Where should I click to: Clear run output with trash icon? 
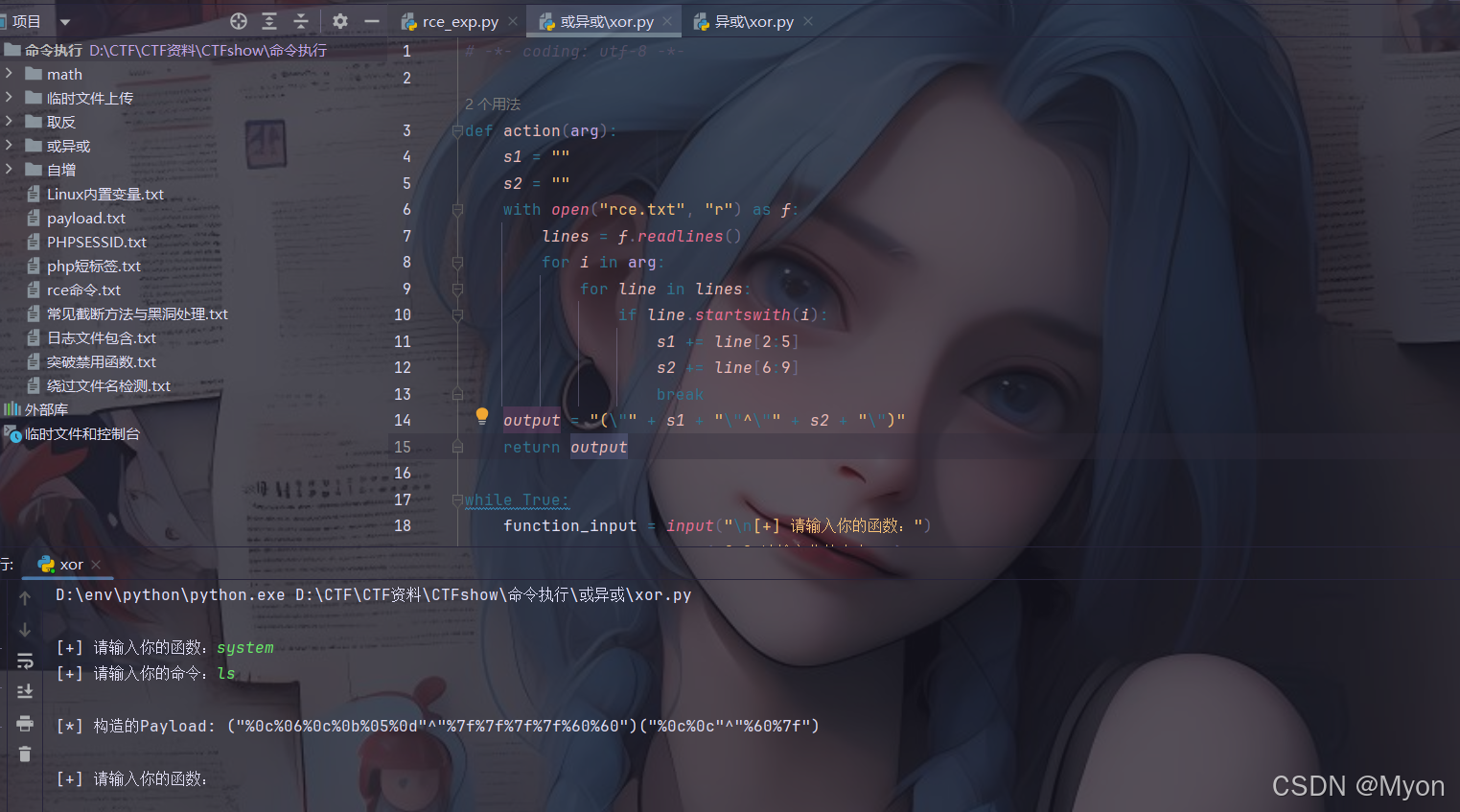[x=25, y=754]
